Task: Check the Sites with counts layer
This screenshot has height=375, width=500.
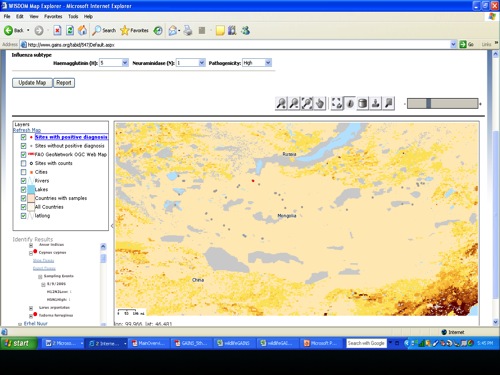Action: click(23, 163)
